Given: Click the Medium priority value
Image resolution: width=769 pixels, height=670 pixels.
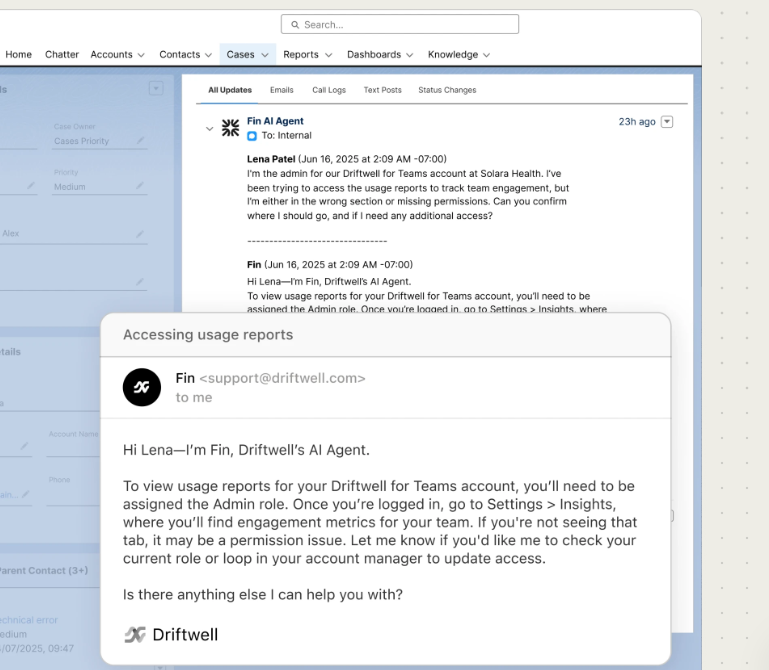Looking at the screenshot, I should coord(70,187).
